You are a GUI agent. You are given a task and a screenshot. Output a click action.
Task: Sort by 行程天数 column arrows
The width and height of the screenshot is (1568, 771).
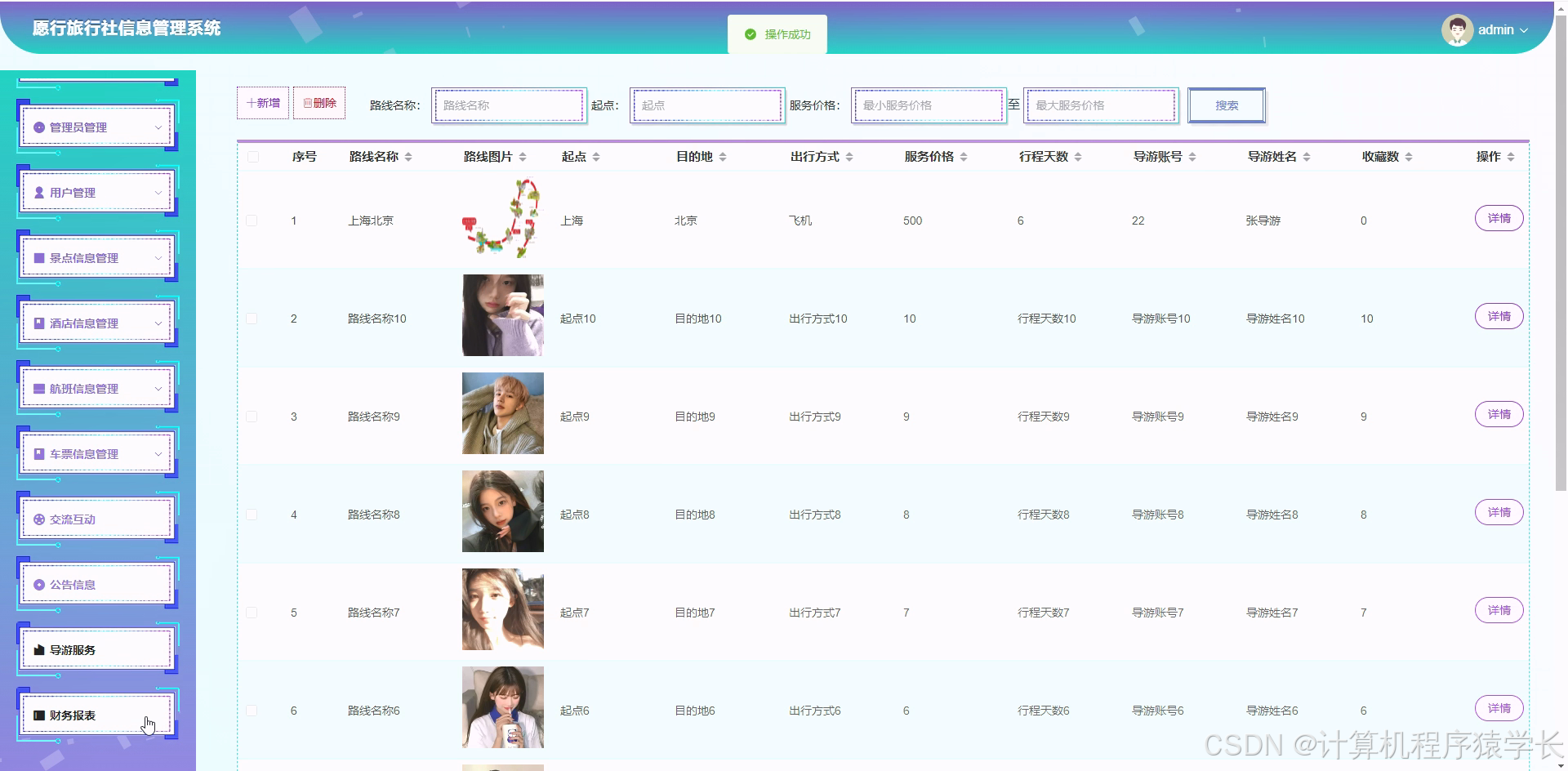pos(1078,157)
